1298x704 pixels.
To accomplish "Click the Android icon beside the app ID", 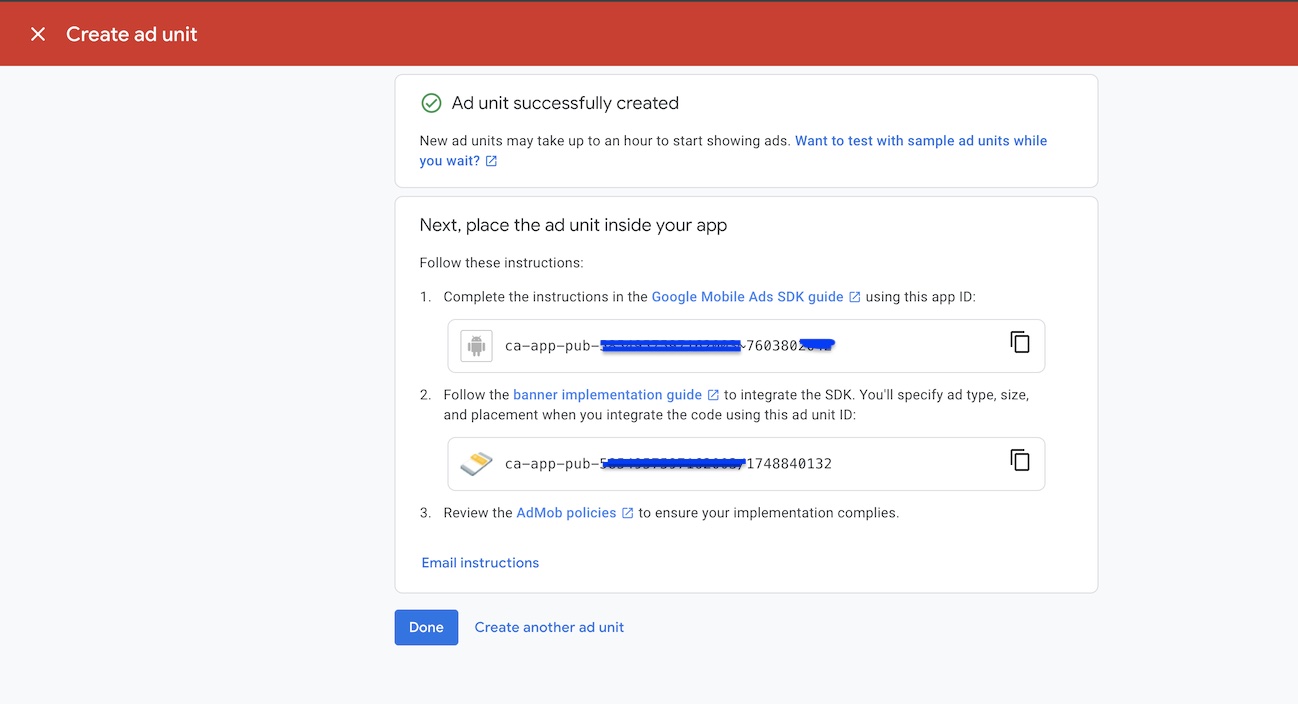I will (x=477, y=346).
